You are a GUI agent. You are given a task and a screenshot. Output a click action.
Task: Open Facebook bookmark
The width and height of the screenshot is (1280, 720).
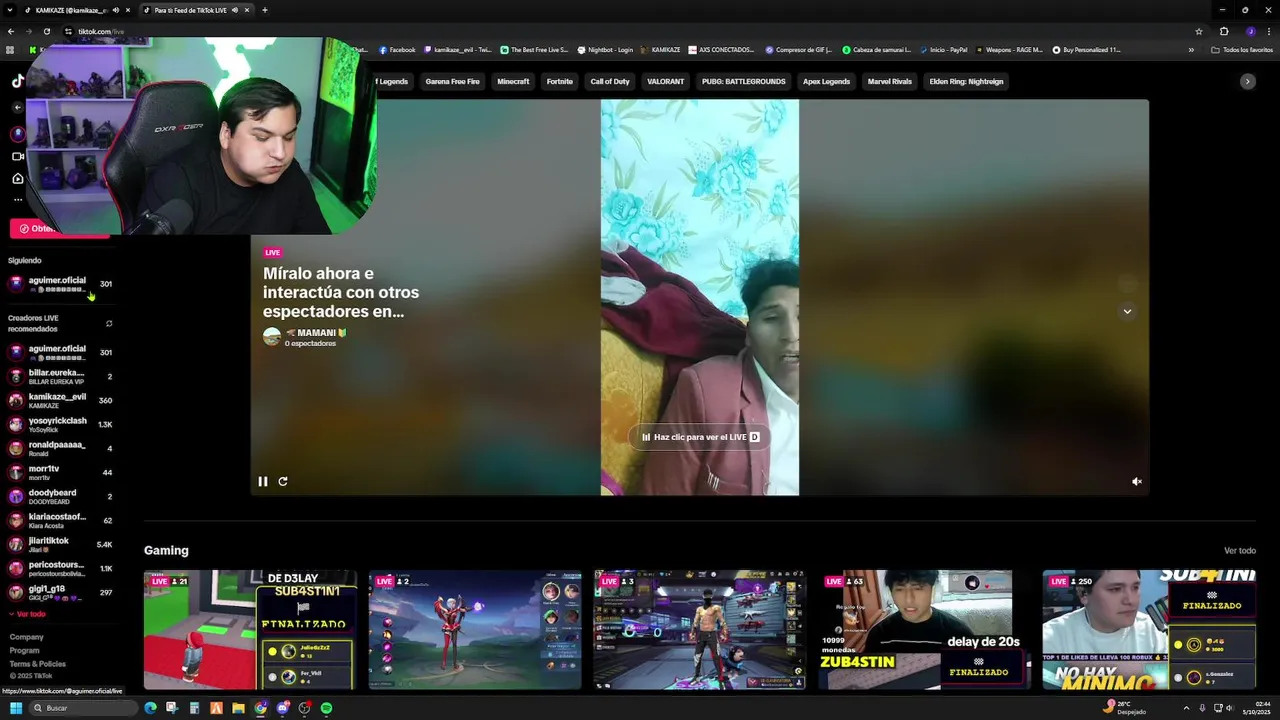pos(397,49)
